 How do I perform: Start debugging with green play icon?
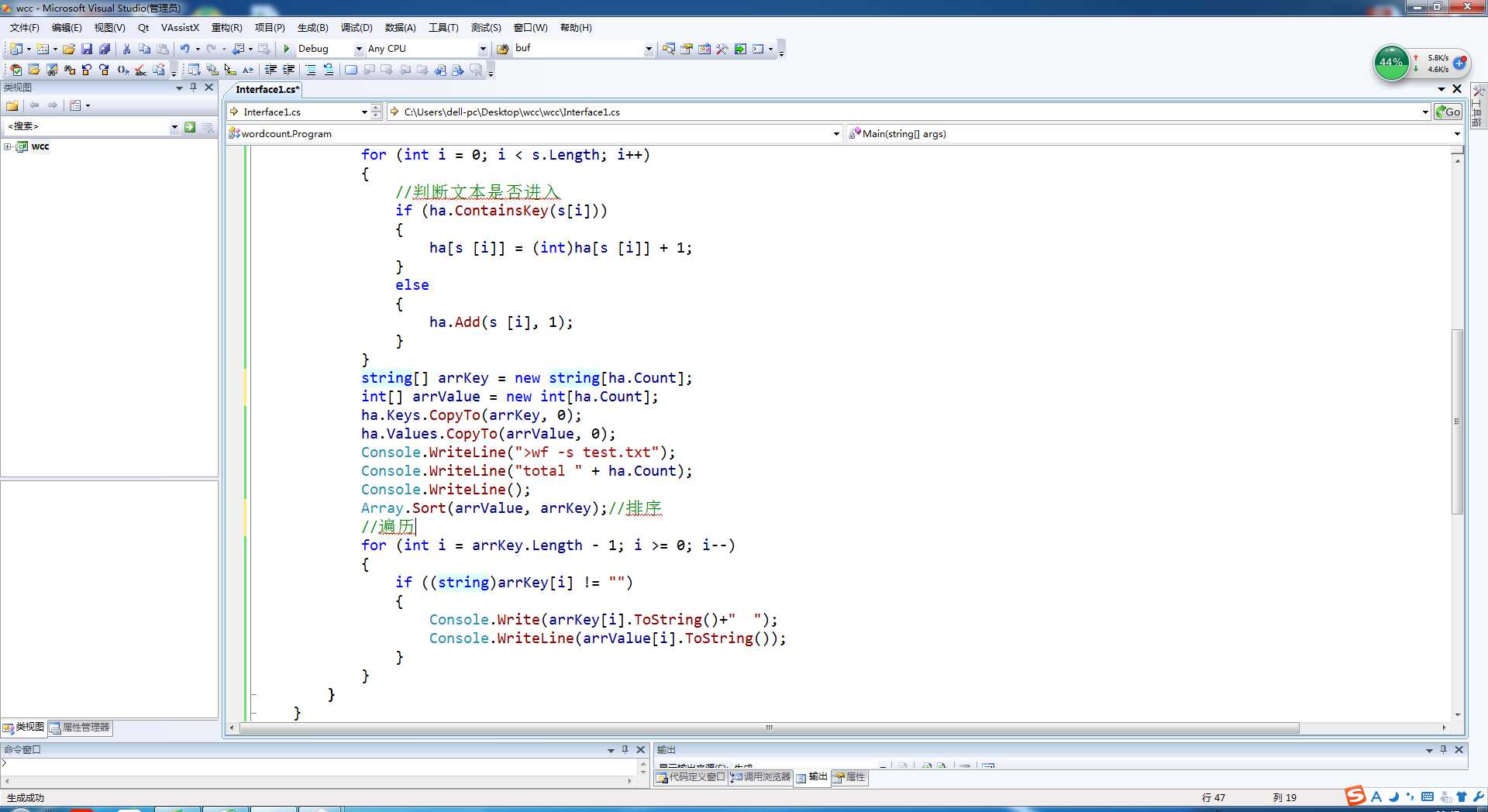tap(287, 49)
